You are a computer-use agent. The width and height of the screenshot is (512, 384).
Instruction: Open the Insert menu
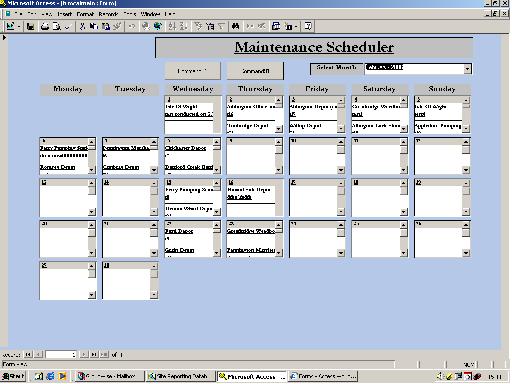(x=64, y=14)
